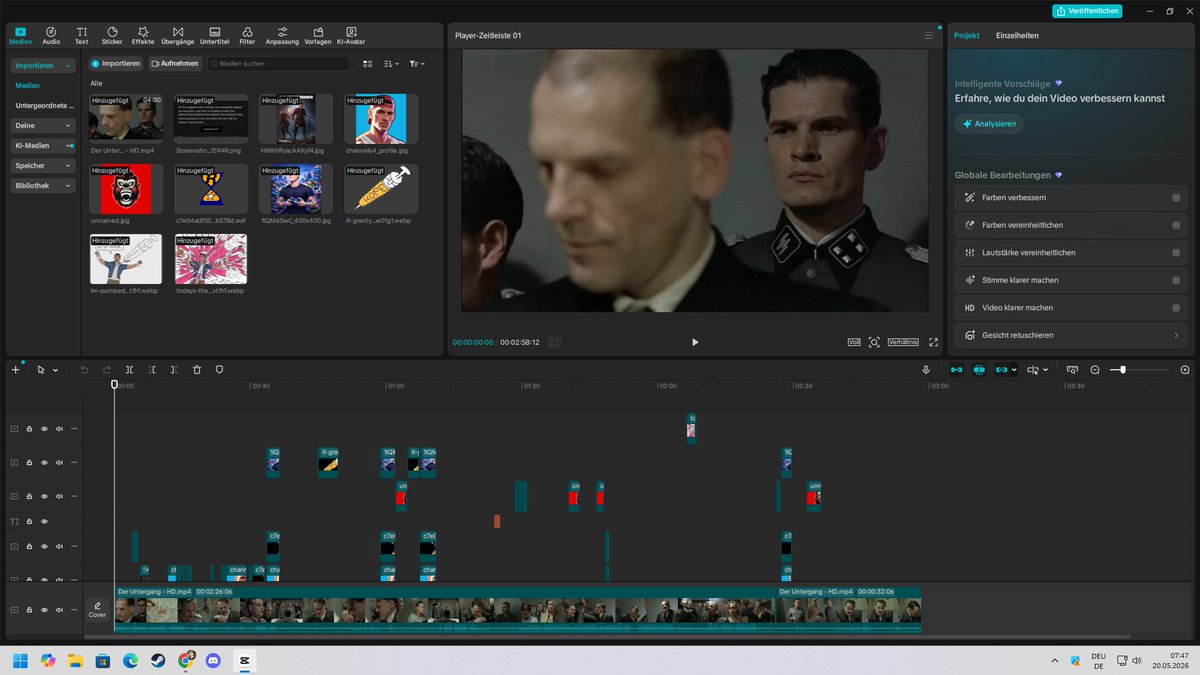This screenshot has width=1200, height=675.
Task: Click the grid view icon in media panel
Action: pos(368,63)
